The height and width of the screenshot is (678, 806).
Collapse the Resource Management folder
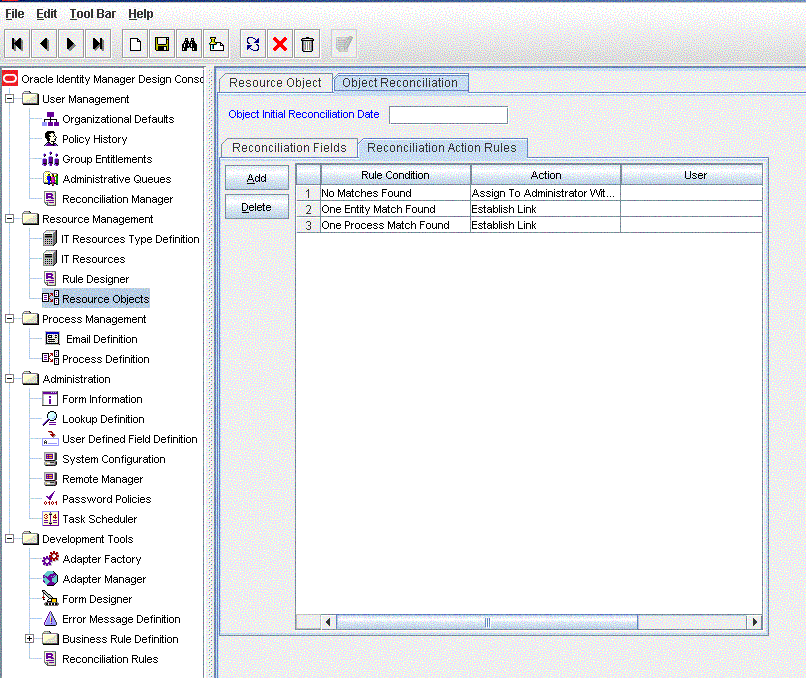point(10,218)
